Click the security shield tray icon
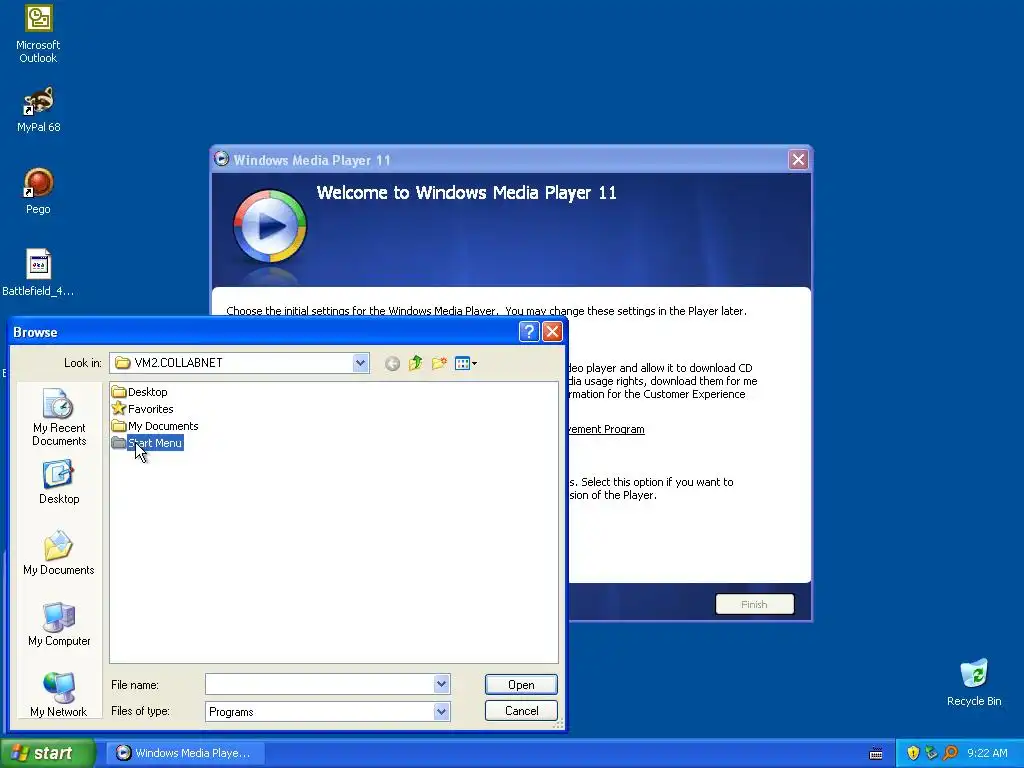1024x768 pixels. tap(913, 753)
